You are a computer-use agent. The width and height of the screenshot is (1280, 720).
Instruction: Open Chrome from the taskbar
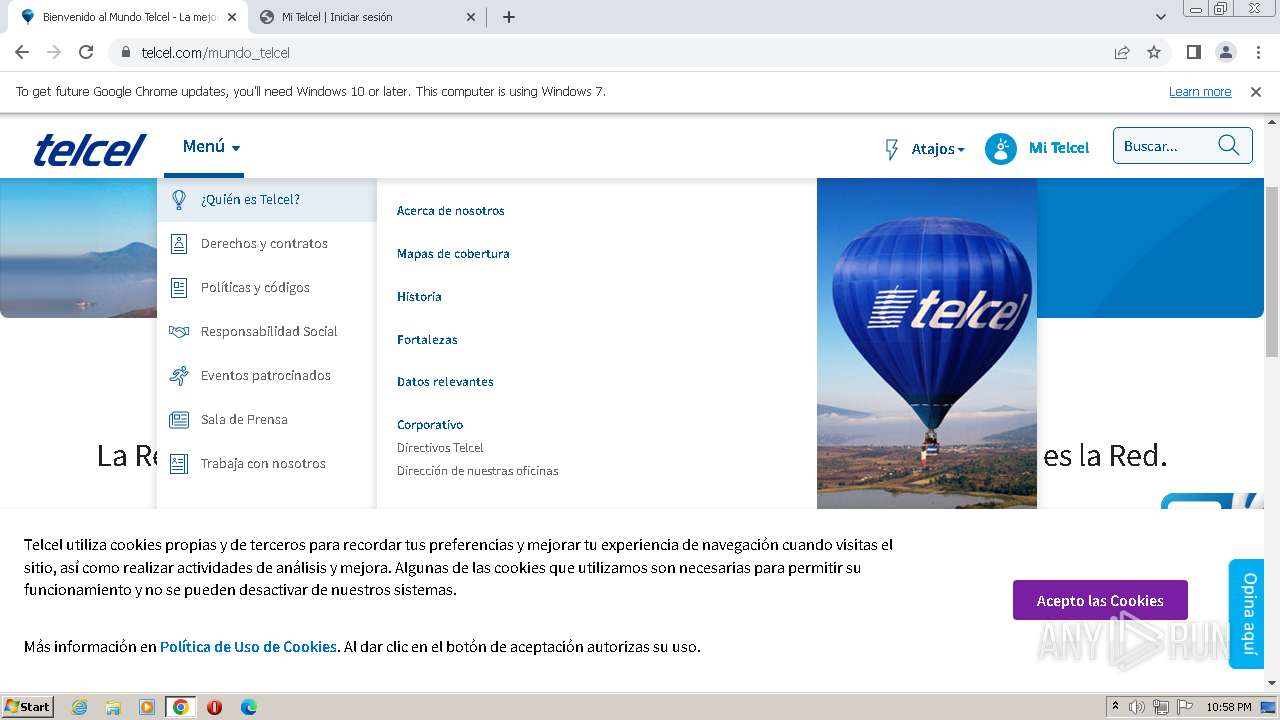(x=180, y=707)
